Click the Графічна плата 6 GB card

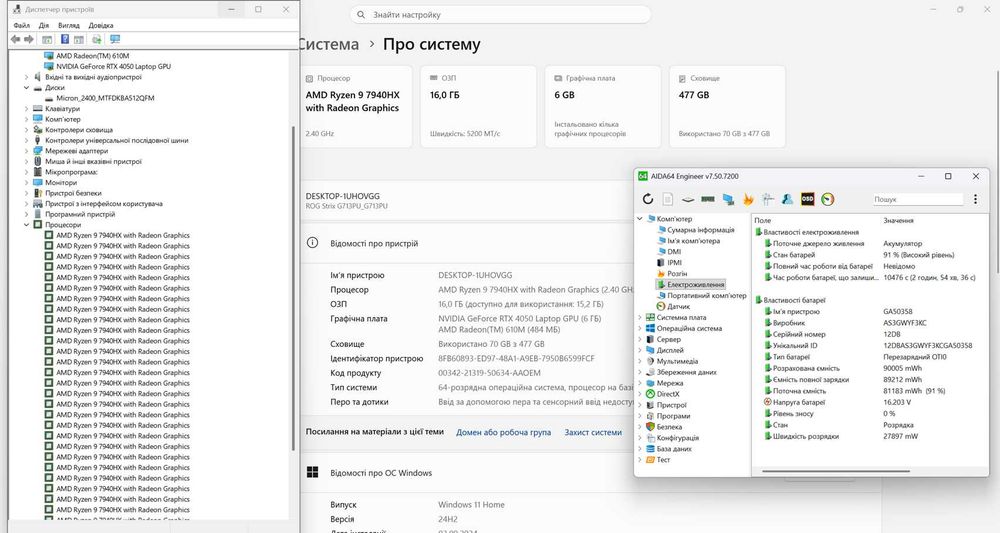(x=603, y=106)
